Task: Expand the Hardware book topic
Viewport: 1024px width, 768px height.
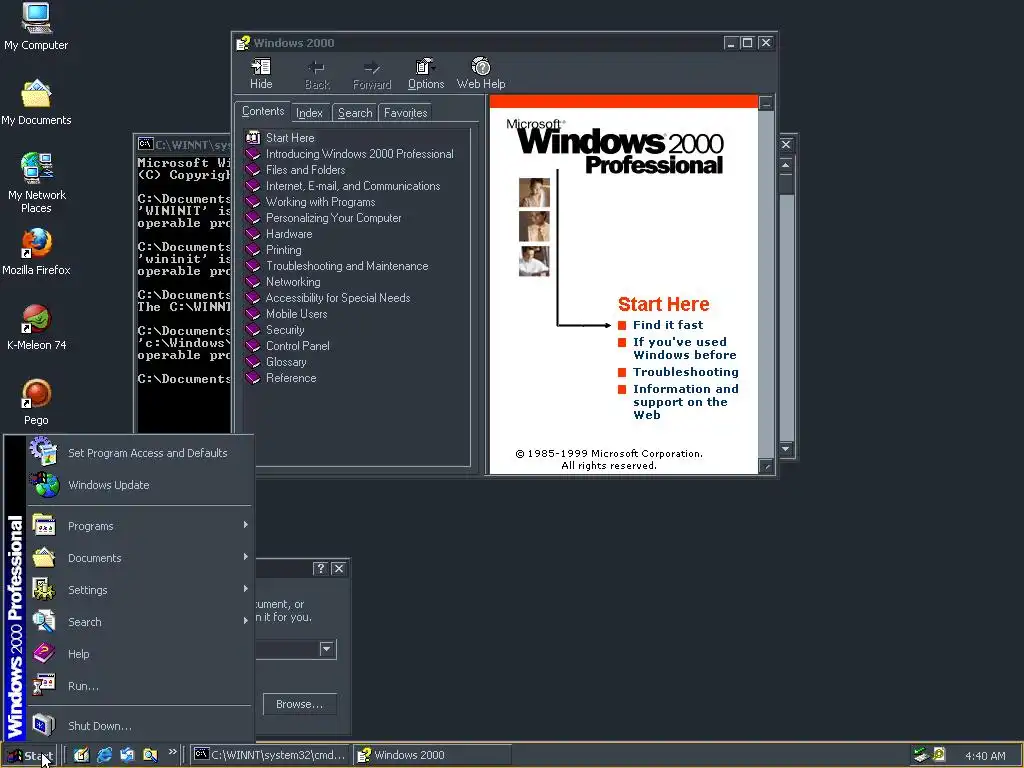Action: pos(253,234)
